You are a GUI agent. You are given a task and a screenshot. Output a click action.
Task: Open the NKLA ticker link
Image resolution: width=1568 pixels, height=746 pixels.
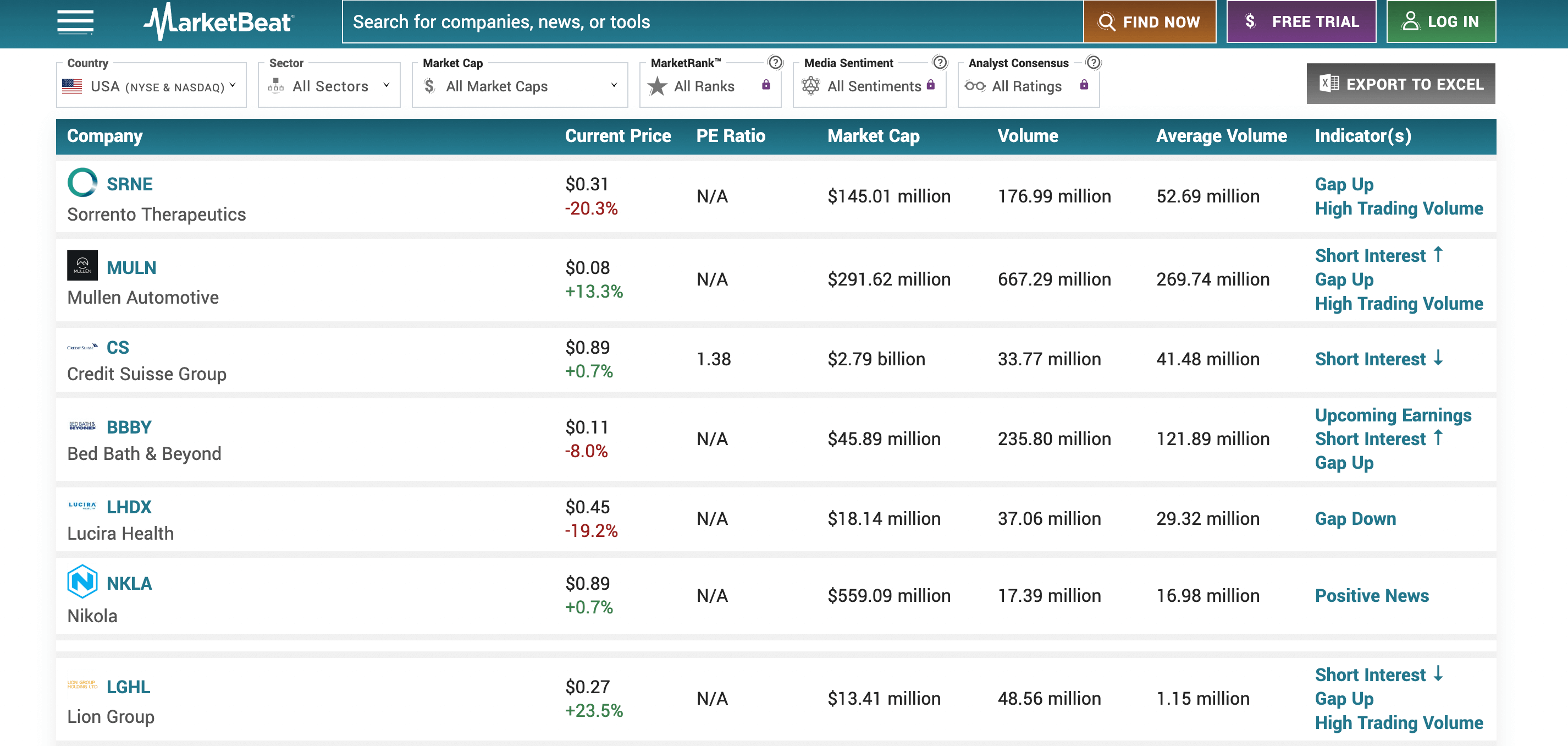tap(129, 583)
